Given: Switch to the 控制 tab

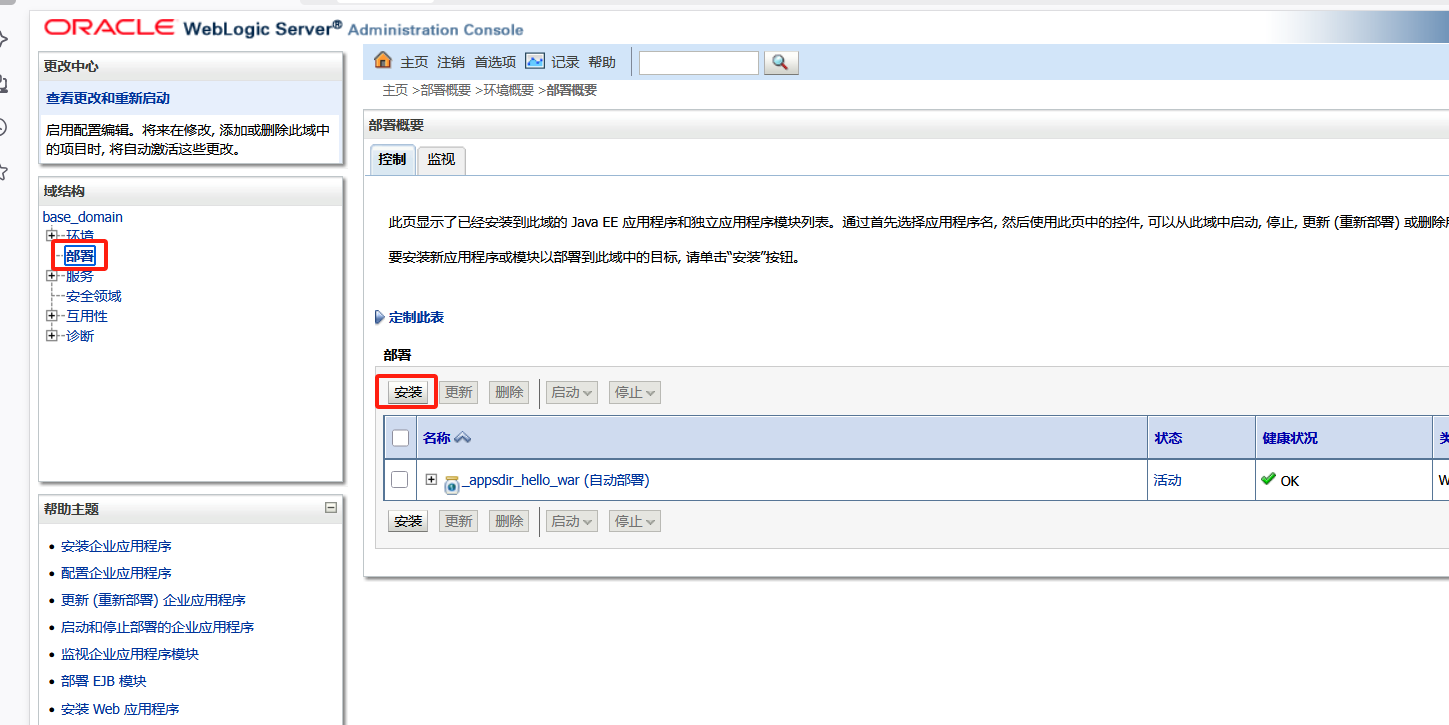Looking at the screenshot, I should (x=392, y=159).
